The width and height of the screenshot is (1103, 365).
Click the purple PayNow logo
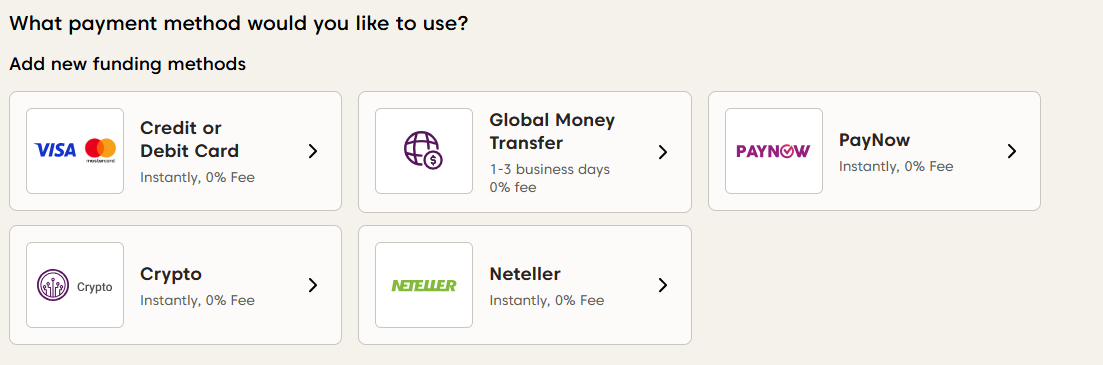click(773, 151)
